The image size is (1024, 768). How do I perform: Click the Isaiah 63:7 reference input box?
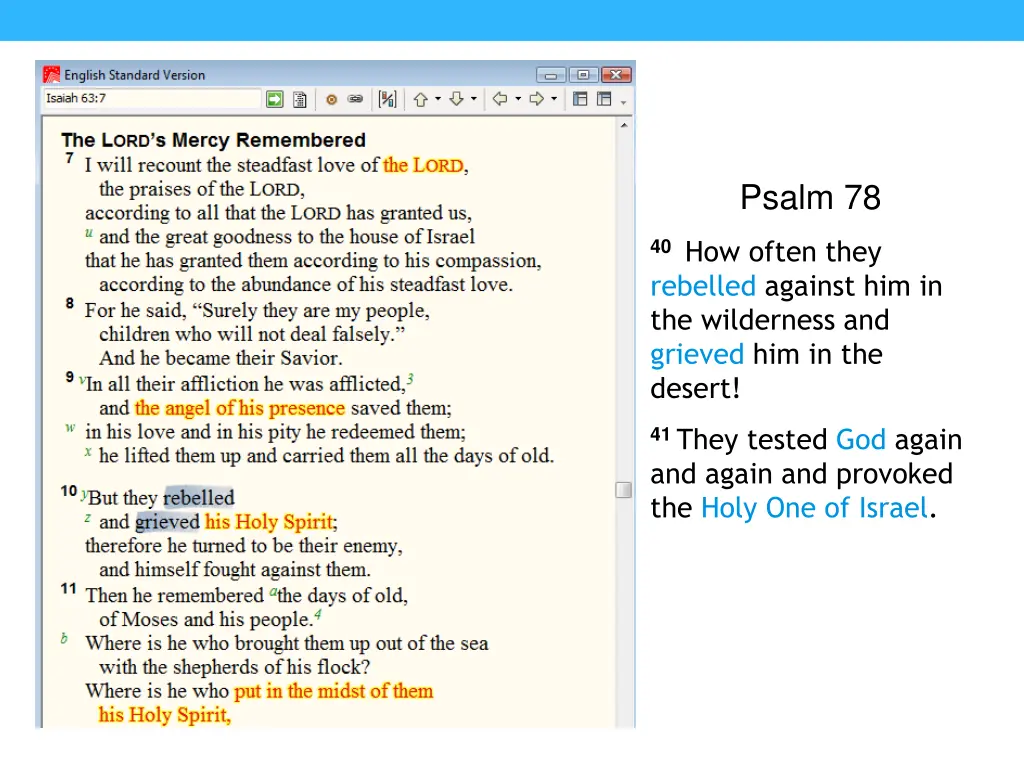tap(152, 99)
